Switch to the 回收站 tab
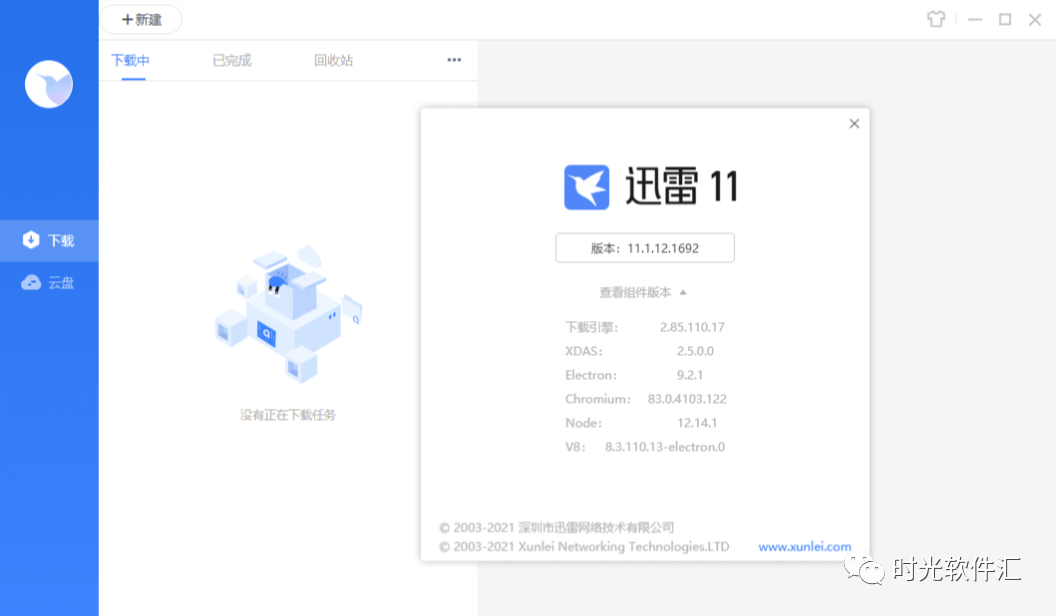The image size is (1056, 616). 333,61
